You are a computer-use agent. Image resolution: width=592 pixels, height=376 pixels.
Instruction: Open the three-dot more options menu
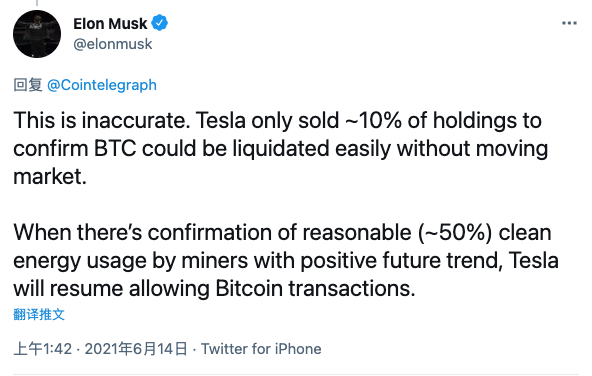(x=569, y=23)
